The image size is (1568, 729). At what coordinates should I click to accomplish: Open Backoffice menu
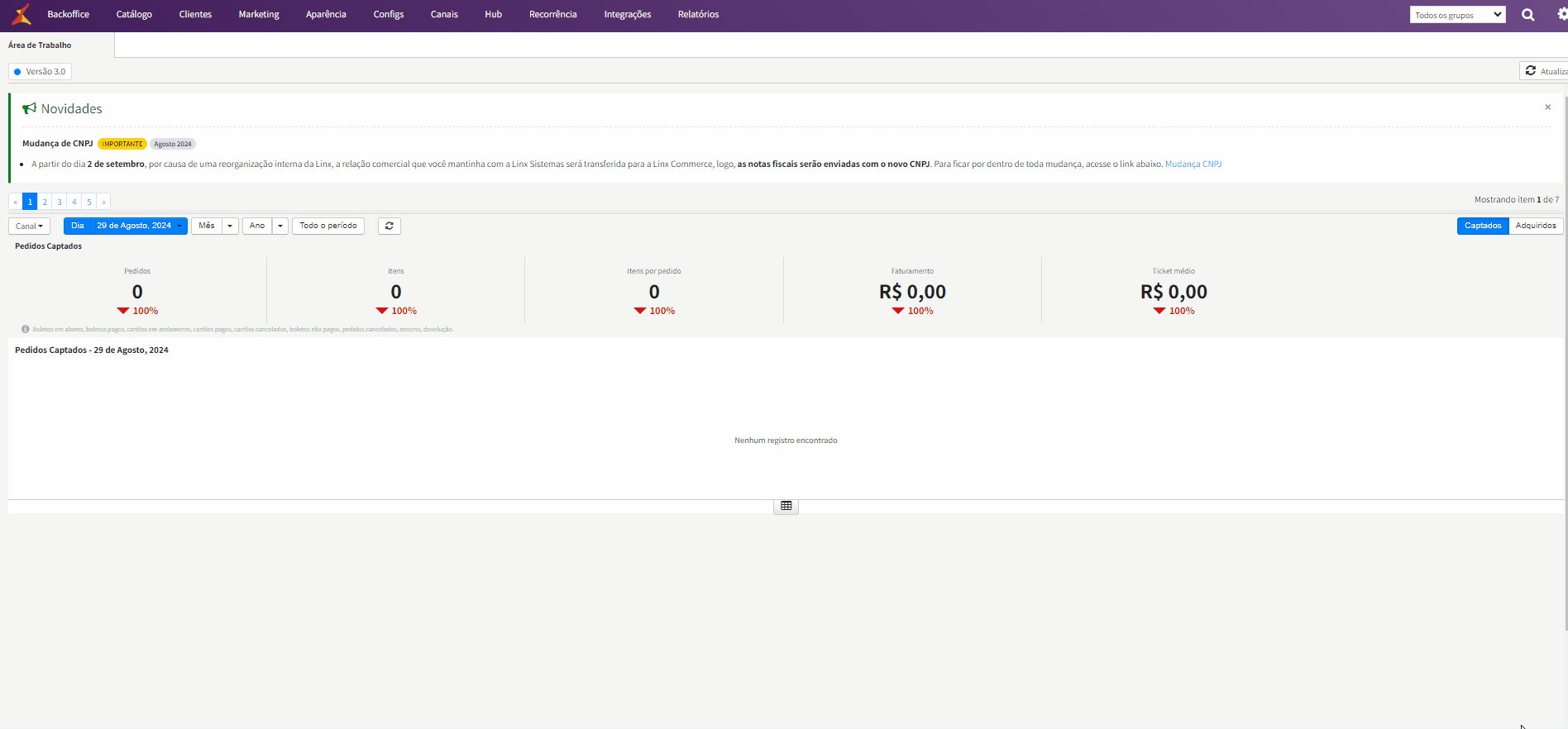pyautogui.click(x=69, y=14)
